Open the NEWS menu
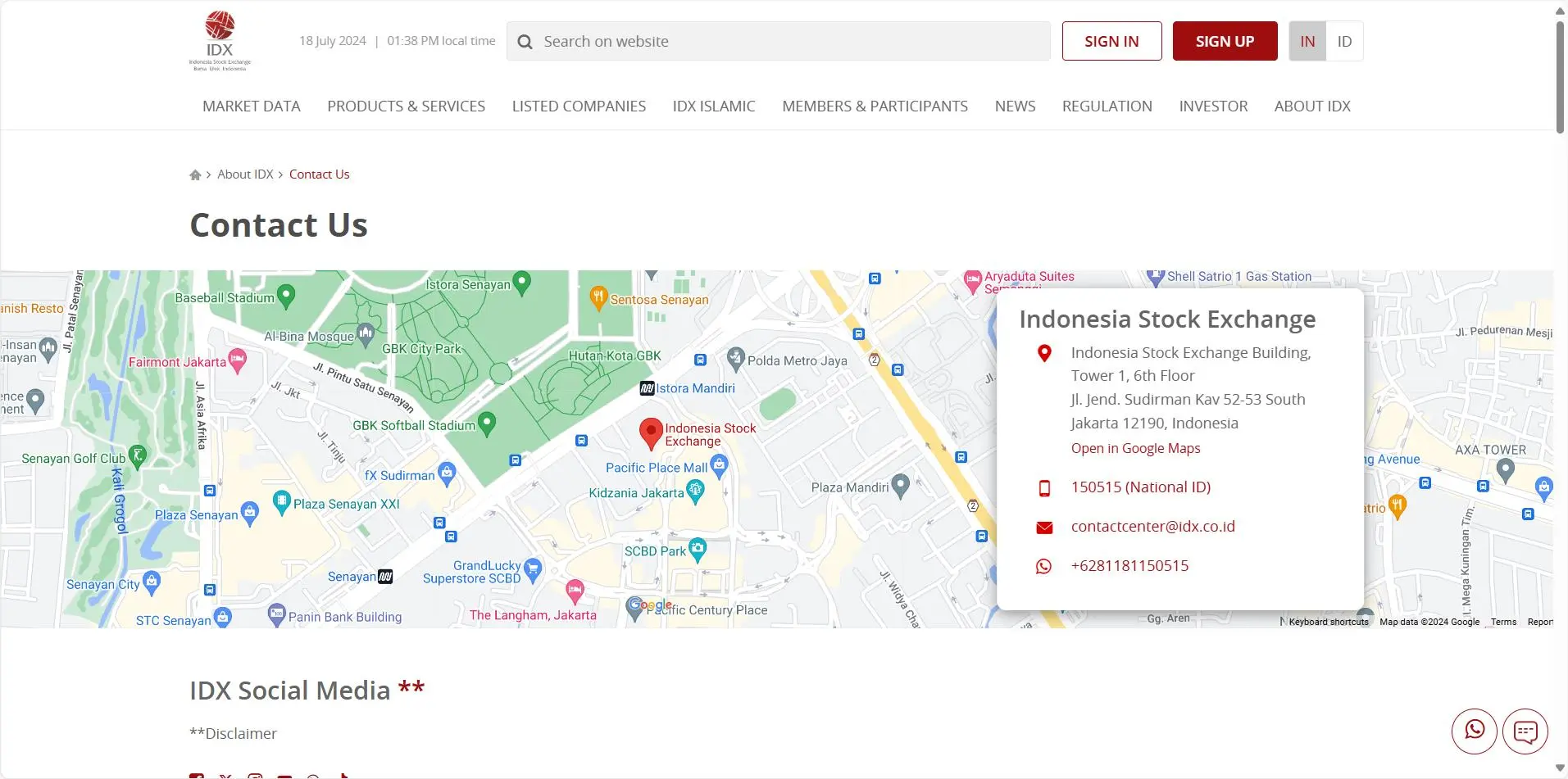Screen dimensions: 1568x779 [1015, 106]
